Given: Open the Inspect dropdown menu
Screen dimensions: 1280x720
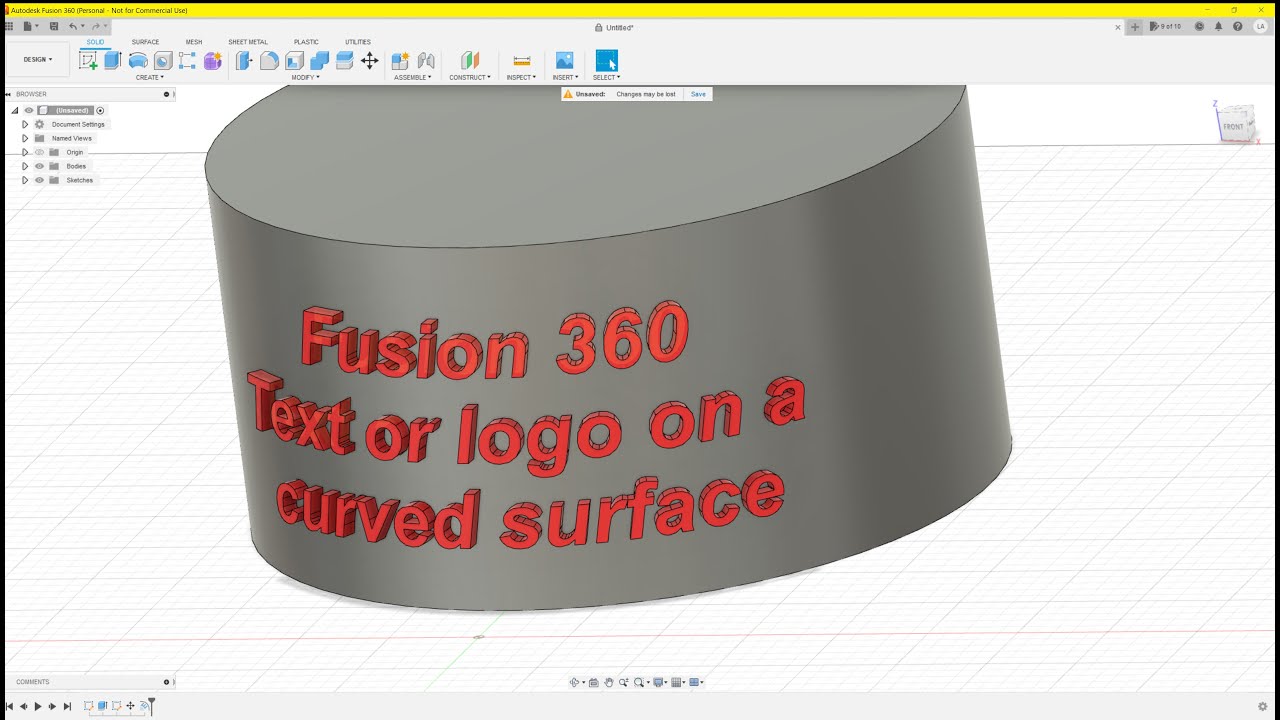Looking at the screenshot, I should (521, 77).
